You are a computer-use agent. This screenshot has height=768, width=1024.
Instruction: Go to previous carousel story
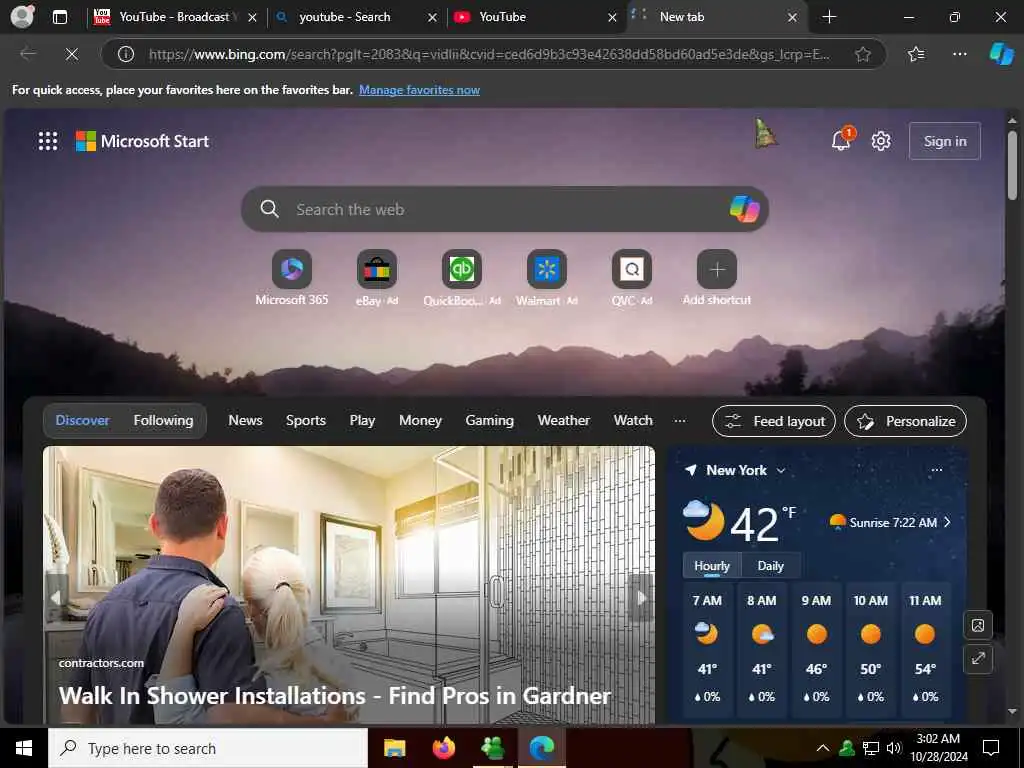point(56,598)
